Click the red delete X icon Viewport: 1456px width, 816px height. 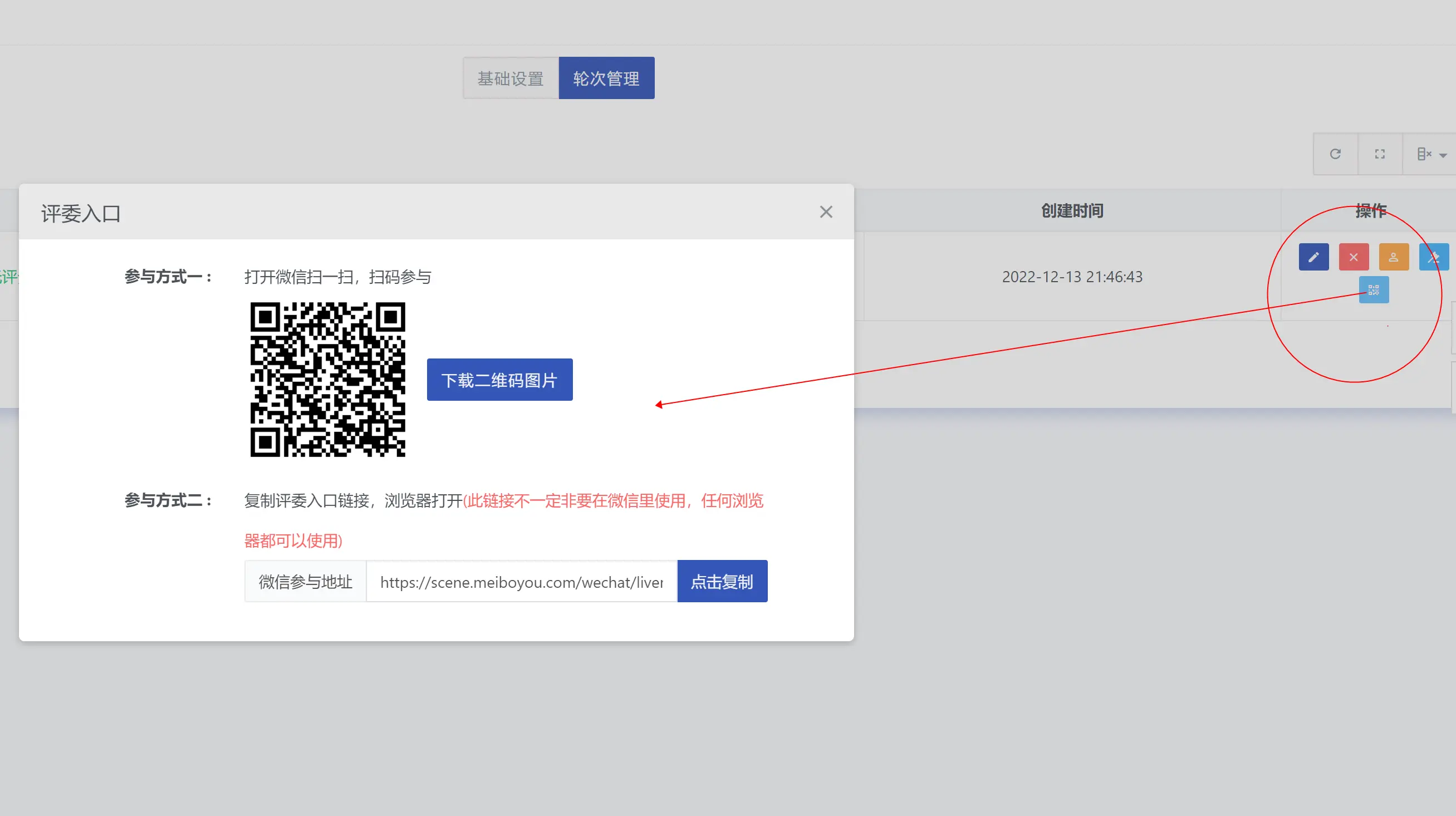tap(1353, 257)
